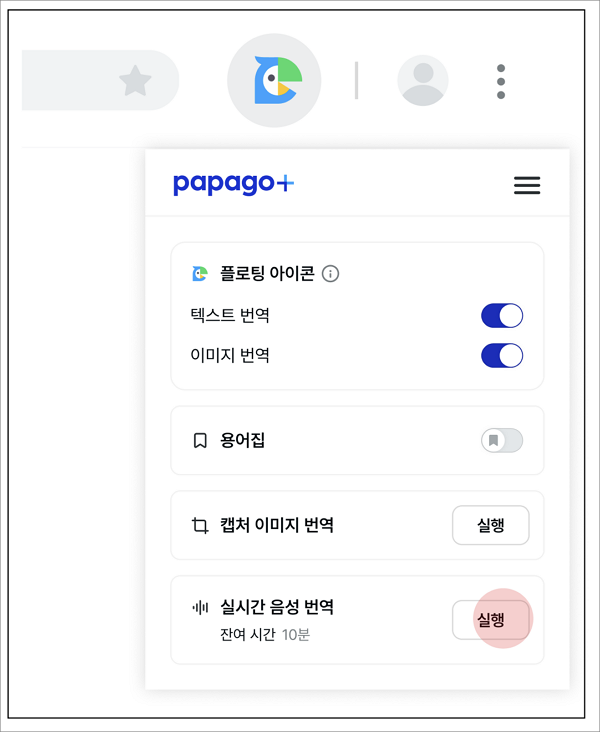Select the 실시간 음성 번역 label
Screen dimensions: 600x732
coord(277,607)
